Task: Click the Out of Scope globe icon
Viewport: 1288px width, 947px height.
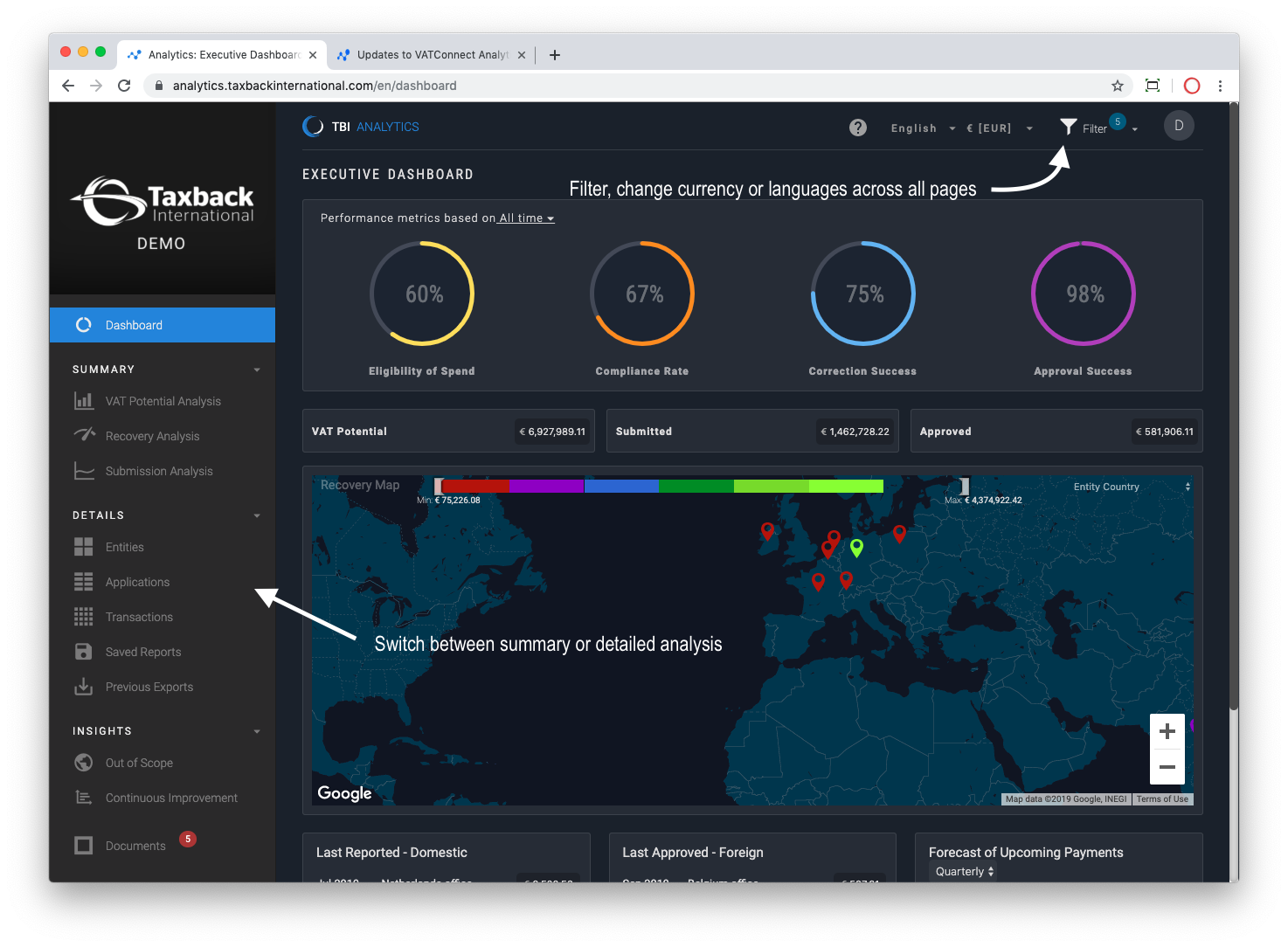Action: (84, 763)
